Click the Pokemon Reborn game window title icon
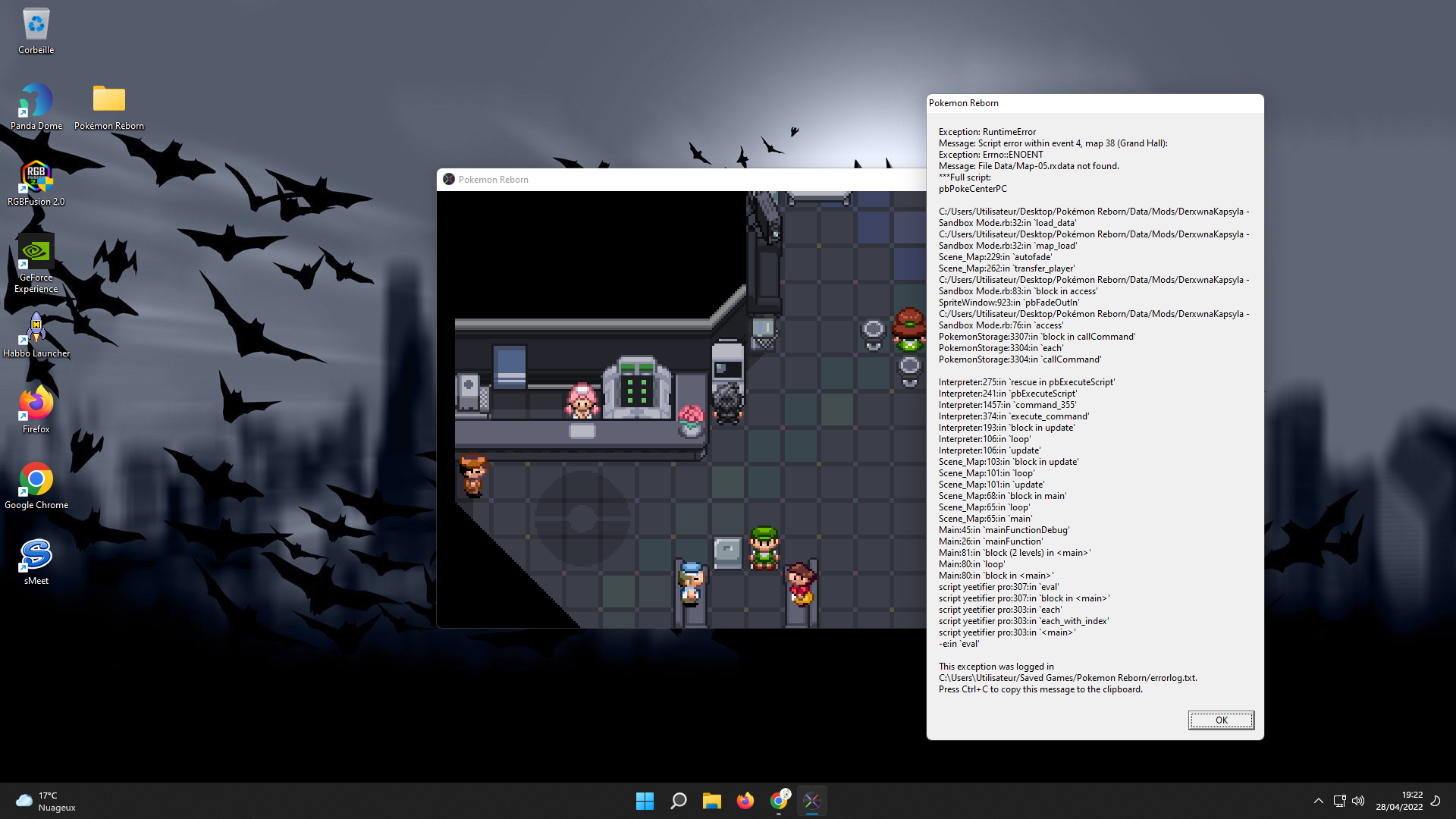 coord(449,179)
